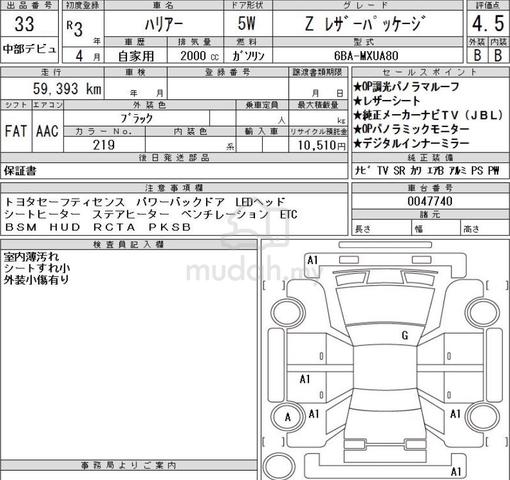
Task: Click inspector remark 室内薄汚れ
Action: (31, 257)
